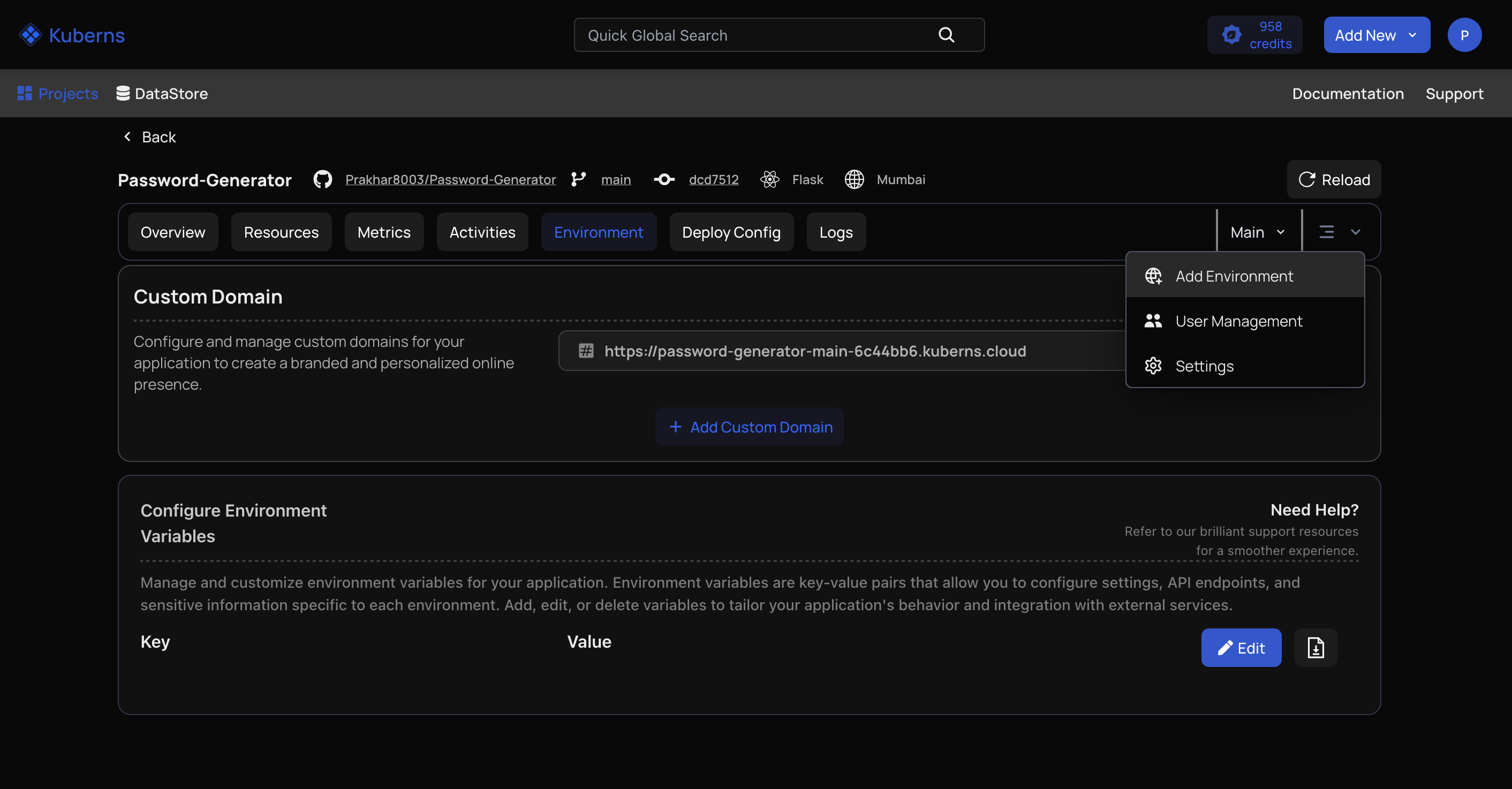The width and height of the screenshot is (1512, 789).
Task: Click the kuberns.cloud domain URL field
Action: pyautogui.click(x=842, y=351)
